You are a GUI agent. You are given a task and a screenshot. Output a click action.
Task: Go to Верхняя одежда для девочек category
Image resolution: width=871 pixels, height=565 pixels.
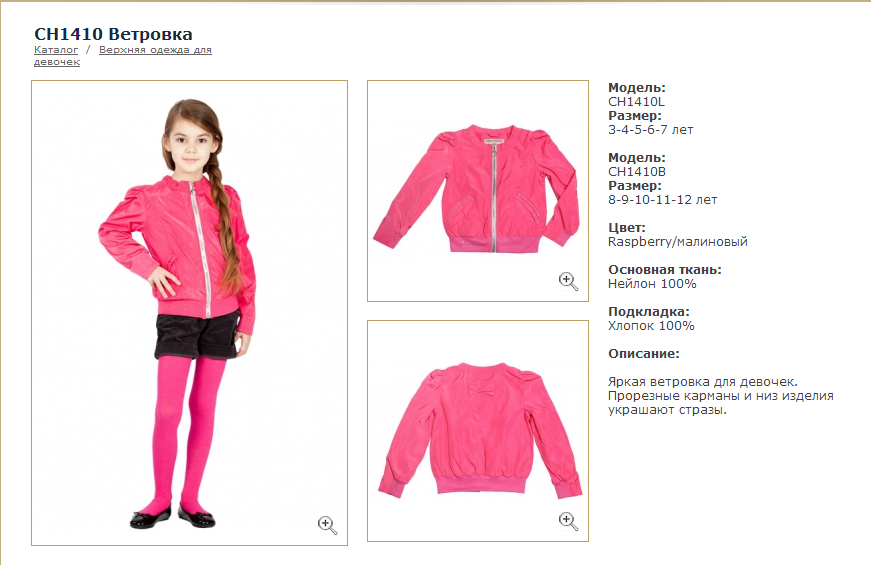(x=123, y=56)
